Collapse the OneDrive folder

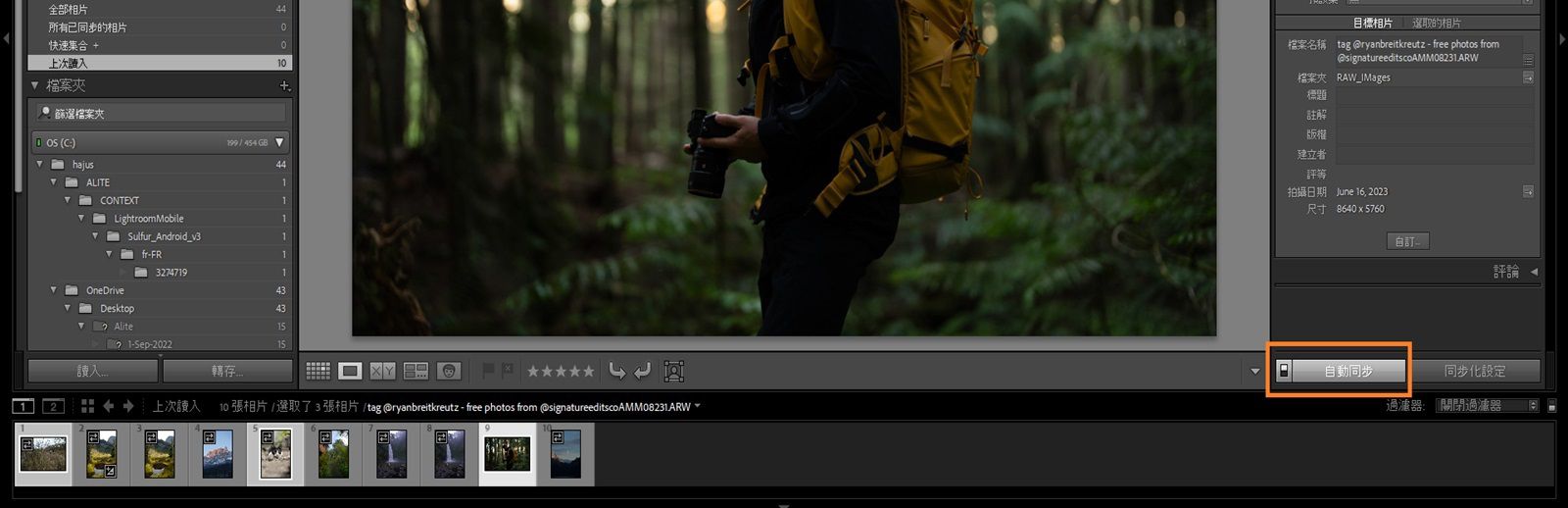(54, 290)
